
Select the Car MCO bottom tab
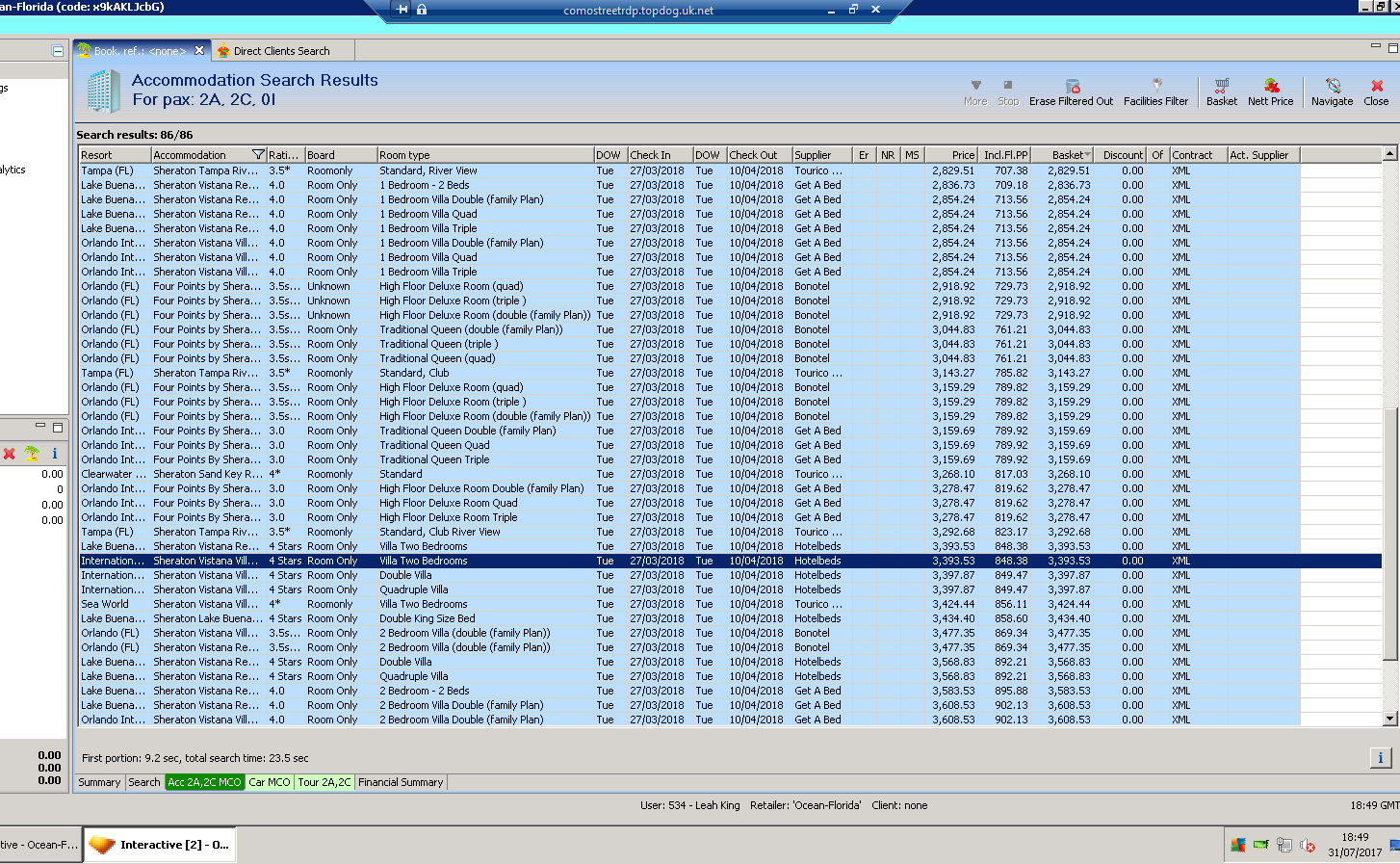coord(269,782)
